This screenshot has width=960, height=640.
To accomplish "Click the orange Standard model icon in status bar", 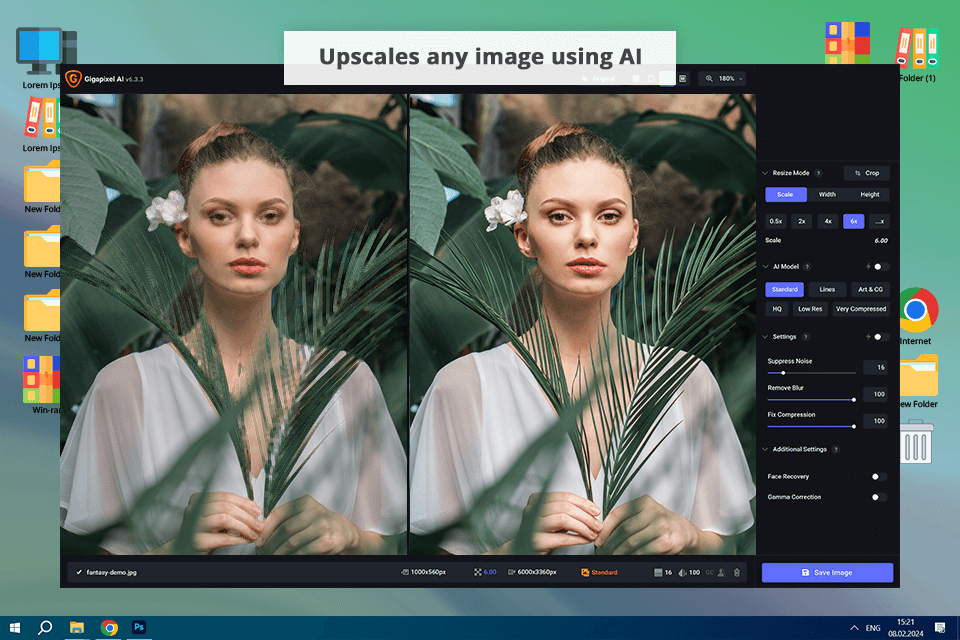I will (585, 573).
